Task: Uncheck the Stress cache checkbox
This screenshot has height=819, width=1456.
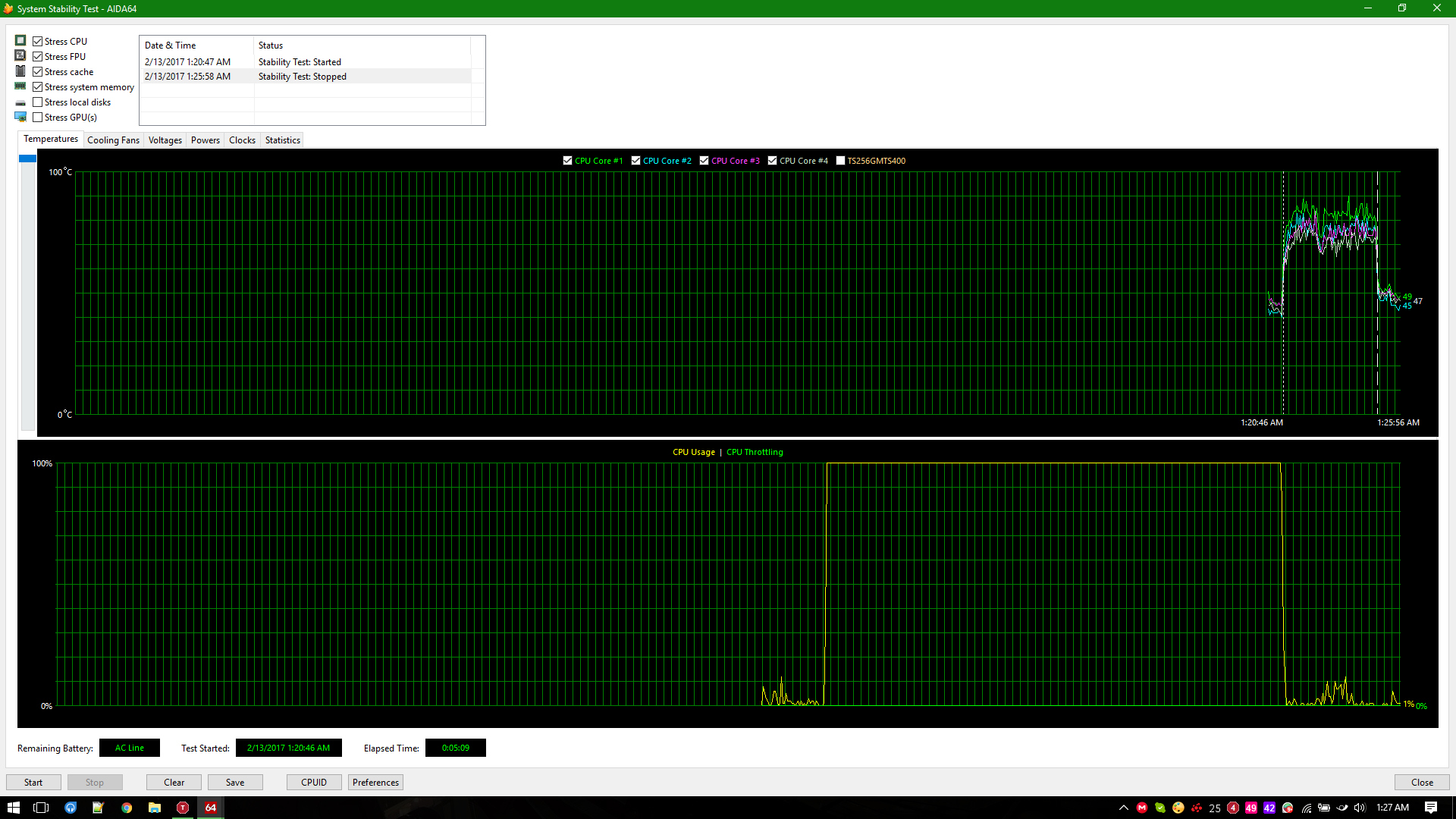Action: (37, 72)
